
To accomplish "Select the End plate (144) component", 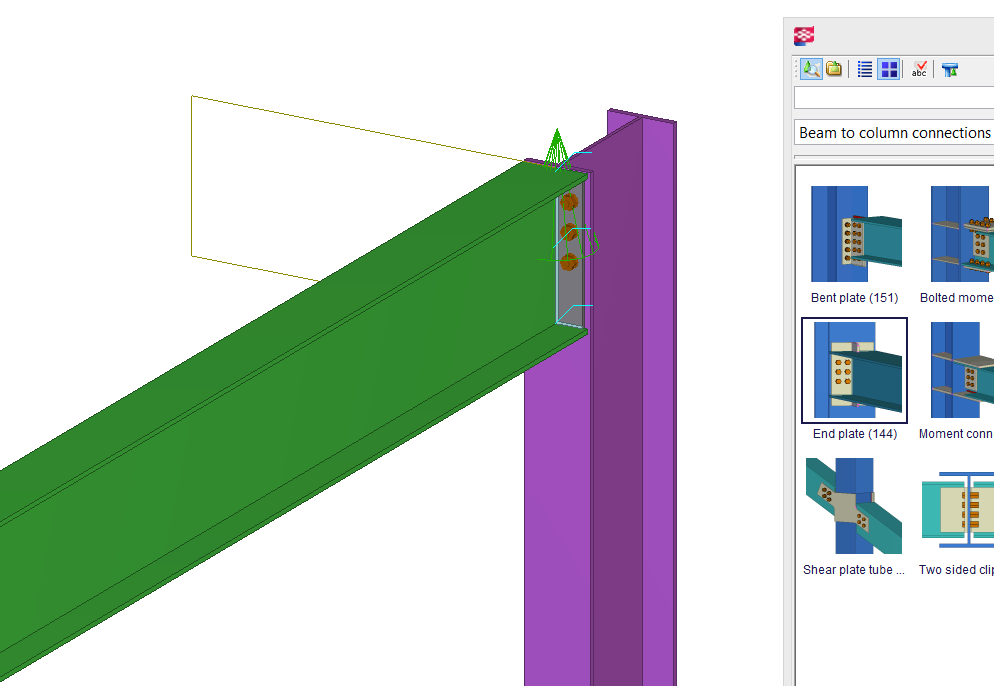I will (853, 370).
